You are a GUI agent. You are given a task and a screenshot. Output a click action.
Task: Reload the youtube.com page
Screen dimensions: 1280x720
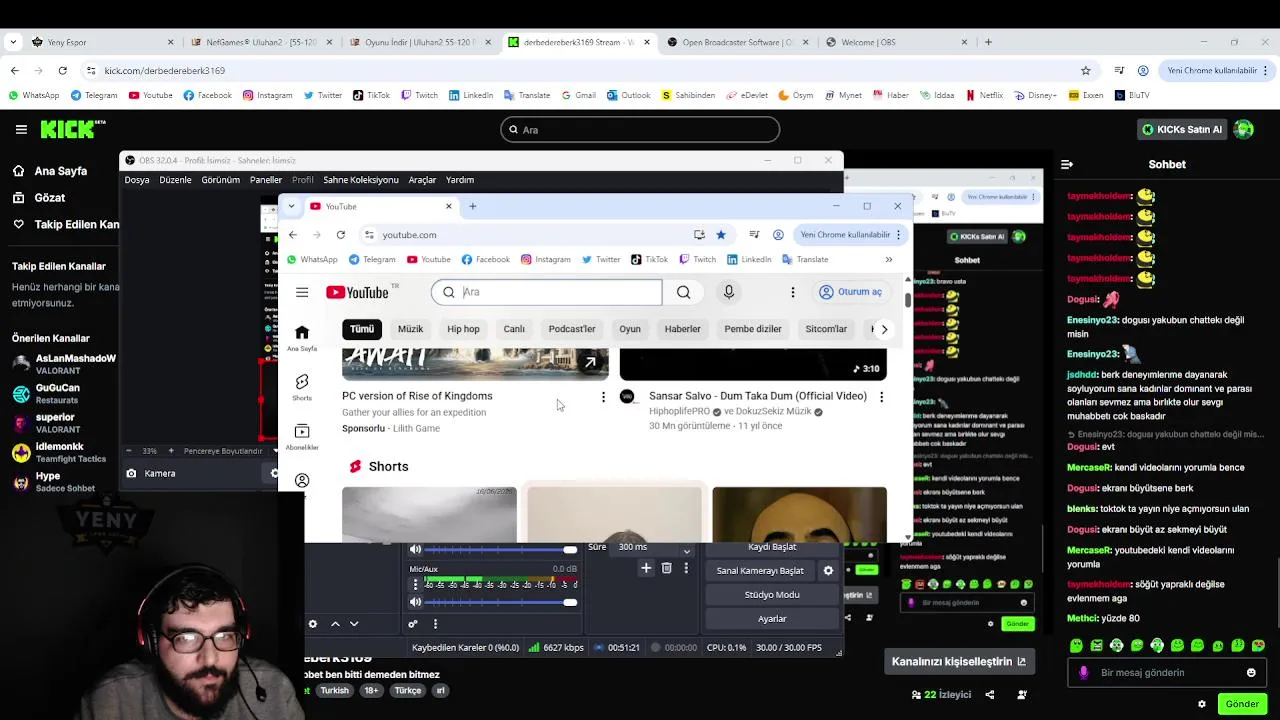click(x=341, y=234)
